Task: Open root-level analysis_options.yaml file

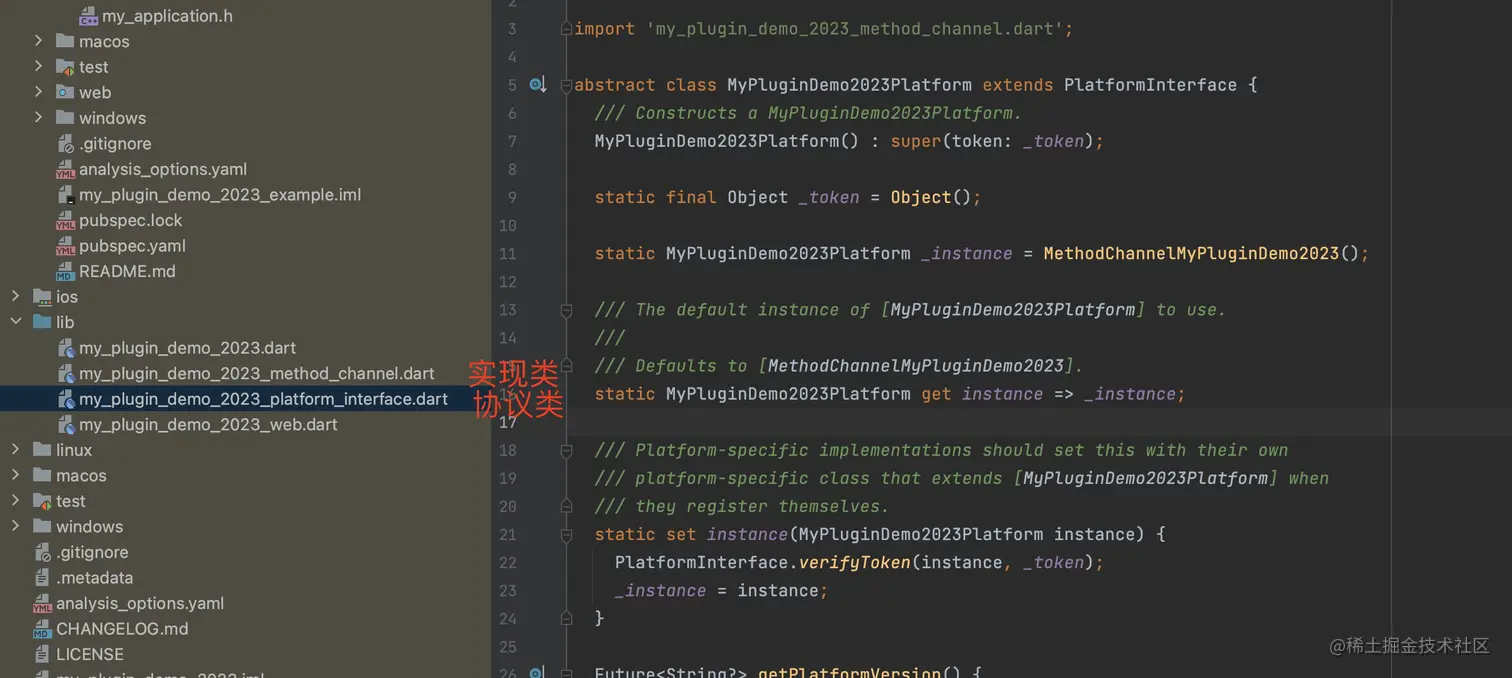Action: coord(140,603)
